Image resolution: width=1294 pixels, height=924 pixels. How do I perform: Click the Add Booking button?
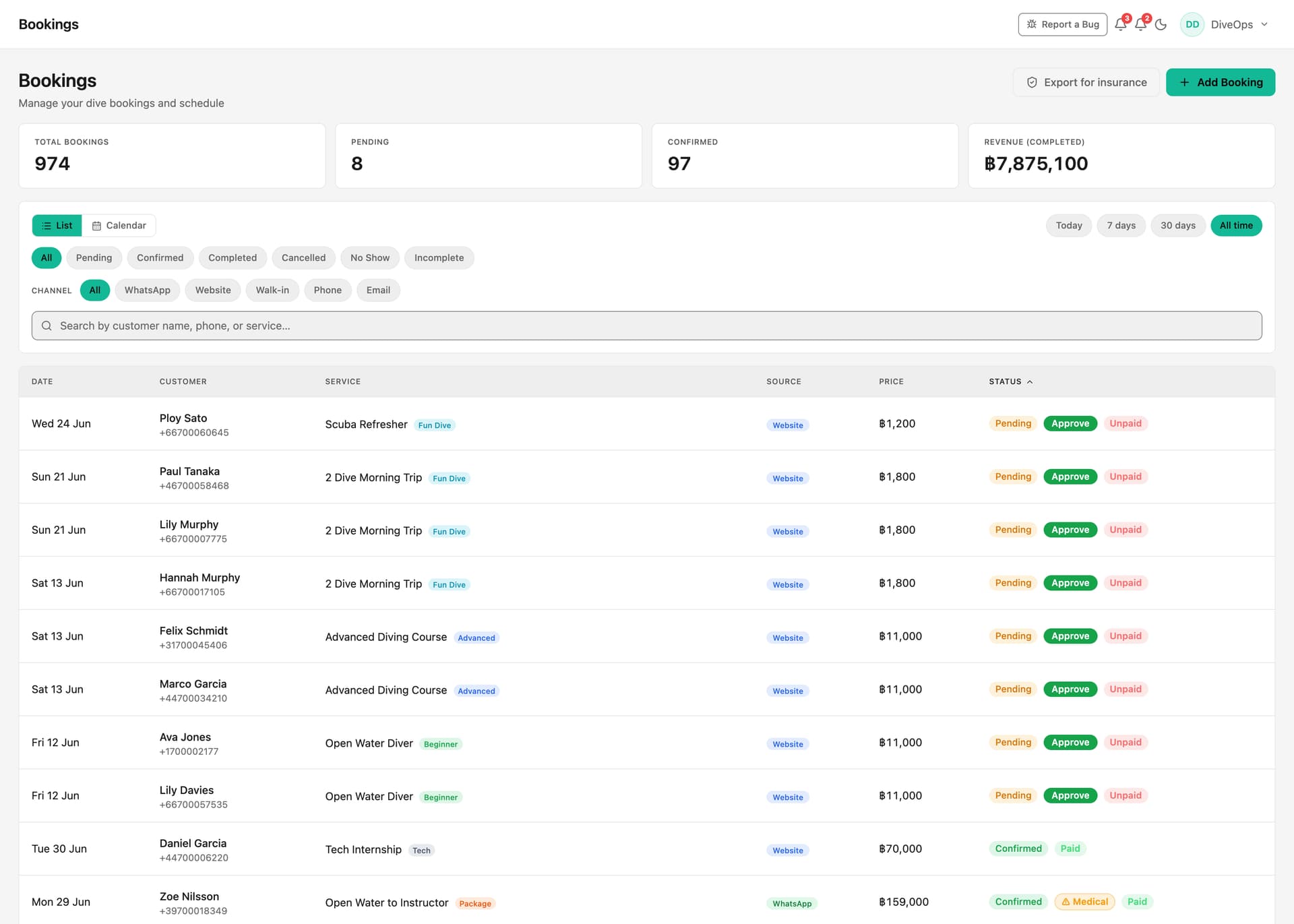point(1220,82)
